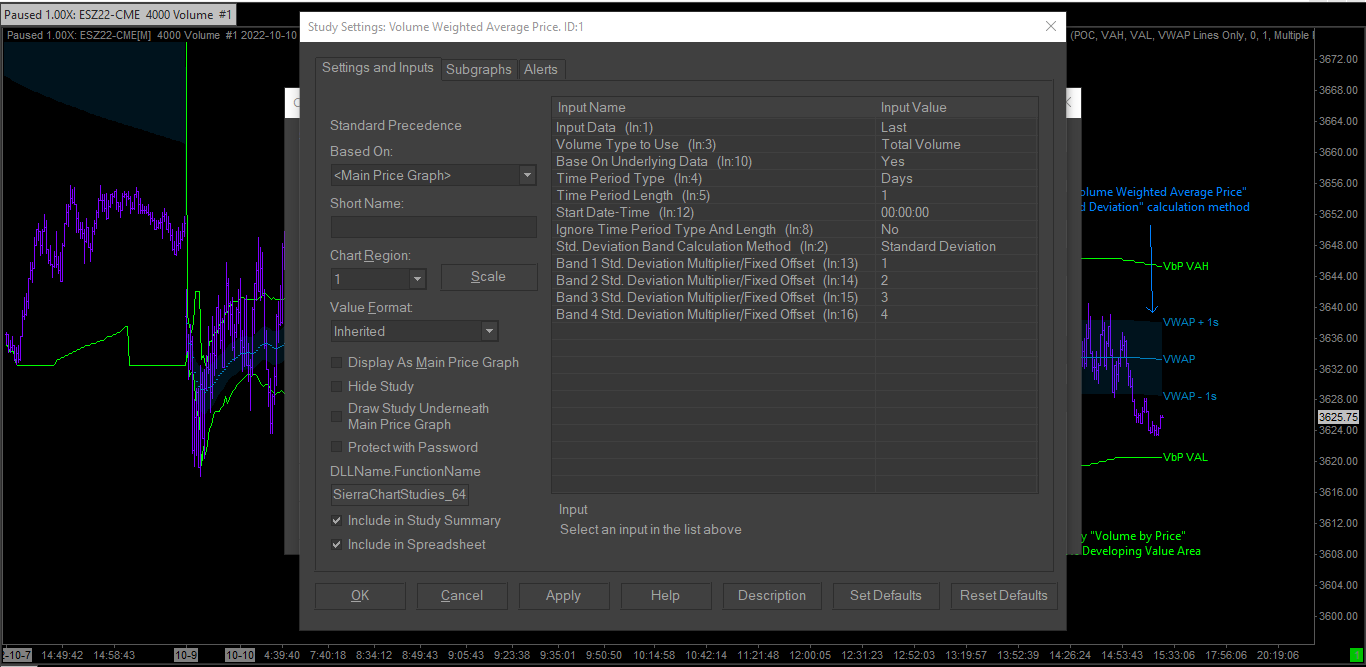This screenshot has height=667, width=1366.
Task: Click Reset Defaults button
Action: [x=1004, y=596]
